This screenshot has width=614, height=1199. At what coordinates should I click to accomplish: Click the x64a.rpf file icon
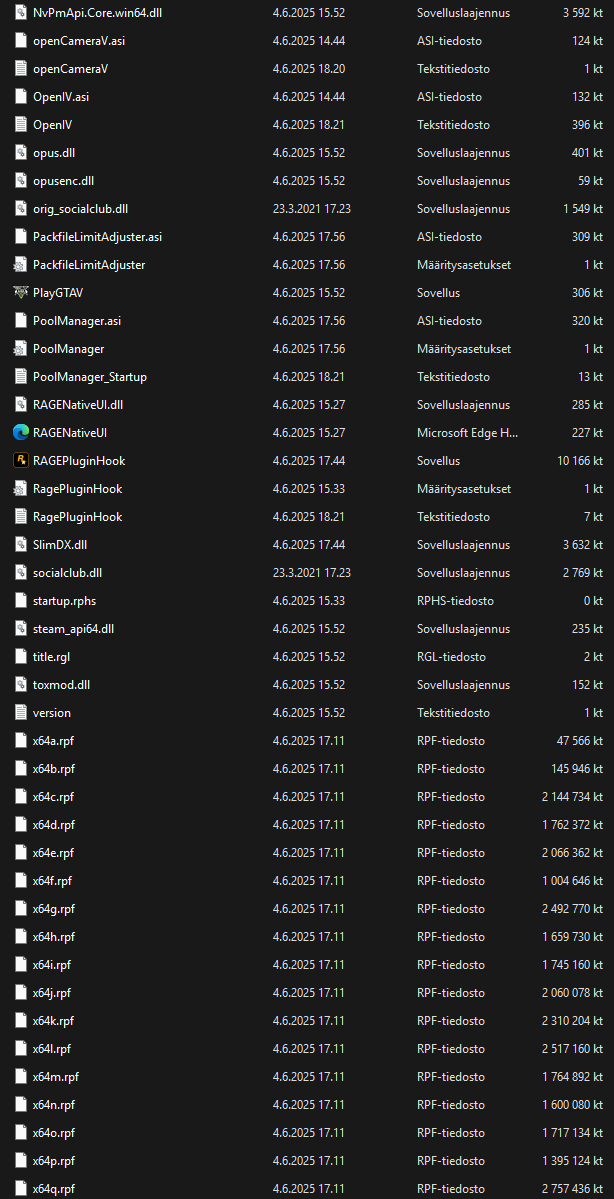[x=20, y=741]
